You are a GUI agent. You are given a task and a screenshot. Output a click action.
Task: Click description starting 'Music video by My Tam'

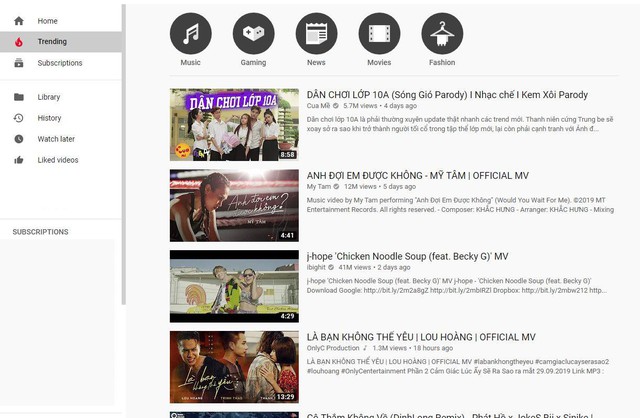coord(460,205)
